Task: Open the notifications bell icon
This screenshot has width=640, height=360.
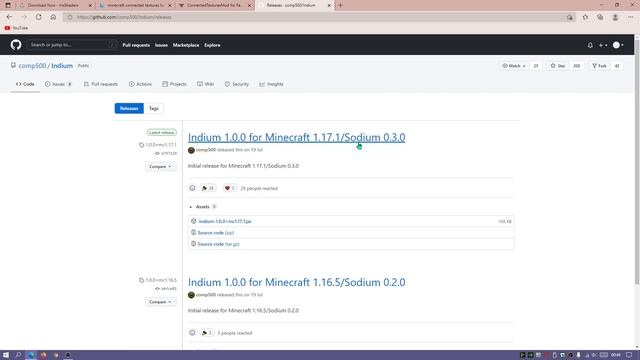Action: pyautogui.click(x=590, y=45)
